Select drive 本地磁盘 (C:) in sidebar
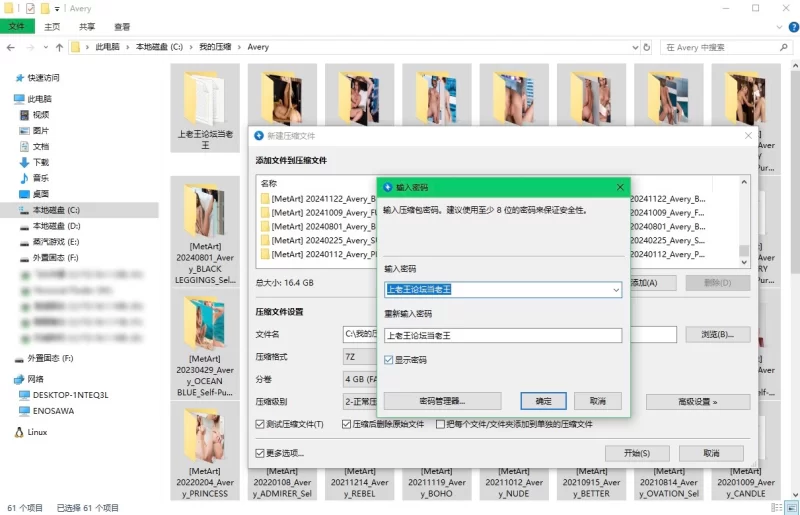 coord(56,210)
